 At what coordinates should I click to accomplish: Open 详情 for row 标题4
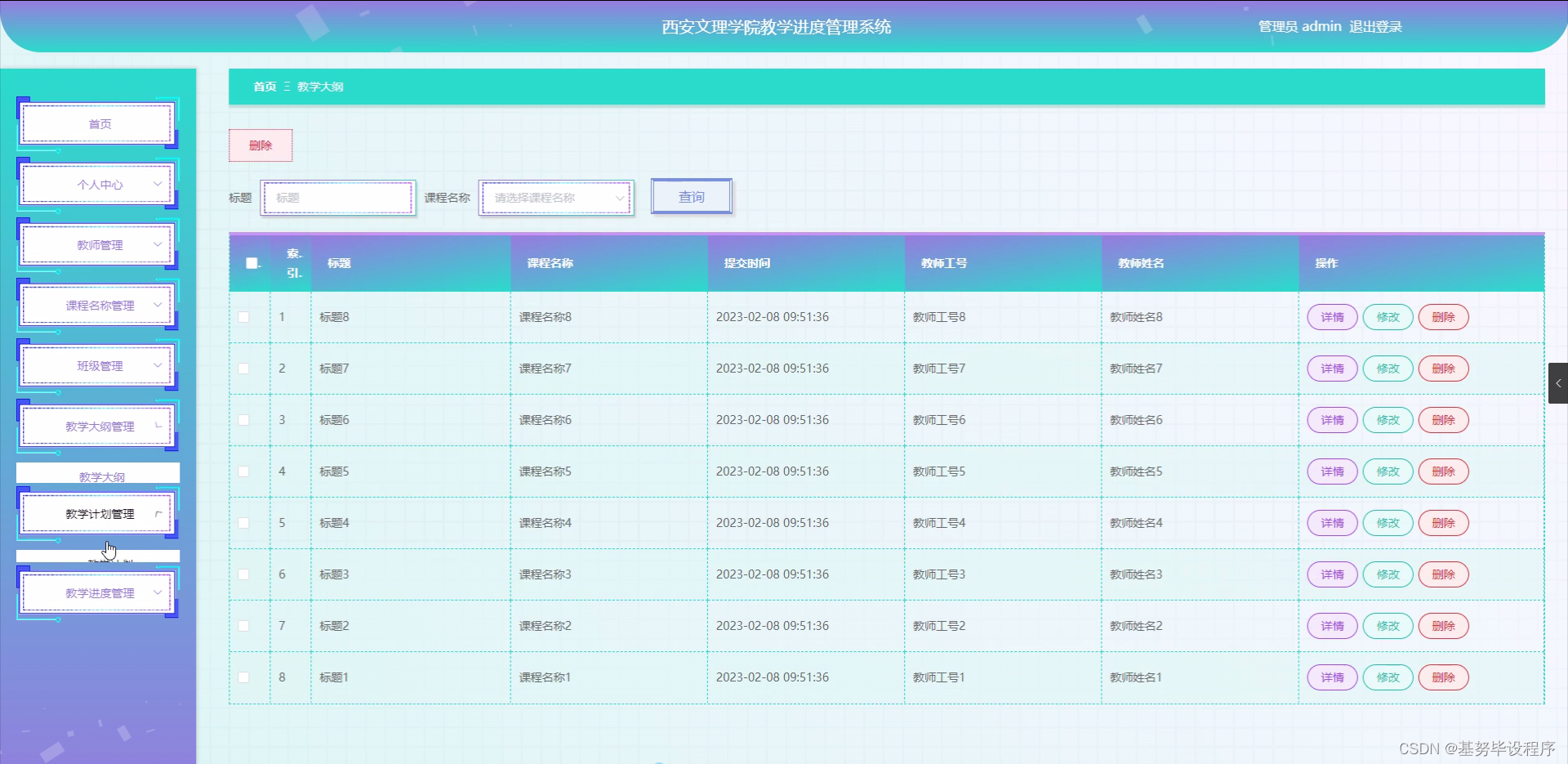1332,523
